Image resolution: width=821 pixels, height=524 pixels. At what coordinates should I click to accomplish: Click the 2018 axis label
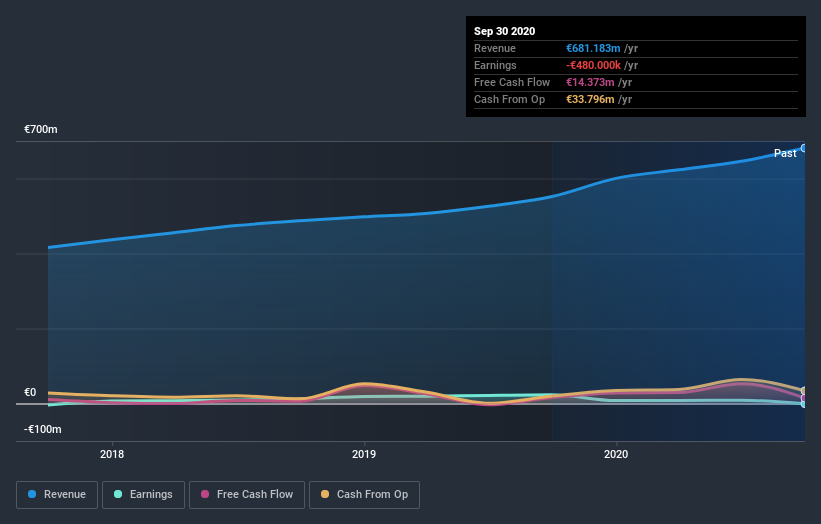[x=112, y=454]
